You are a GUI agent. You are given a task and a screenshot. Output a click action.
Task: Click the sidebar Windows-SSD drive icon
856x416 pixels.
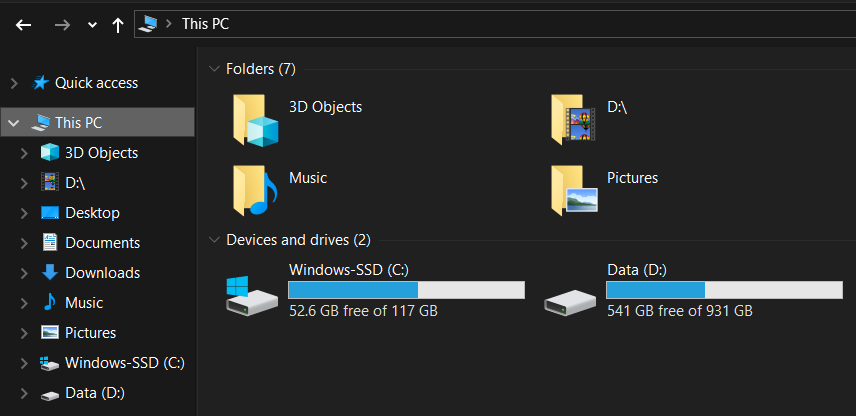click(50, 363)
